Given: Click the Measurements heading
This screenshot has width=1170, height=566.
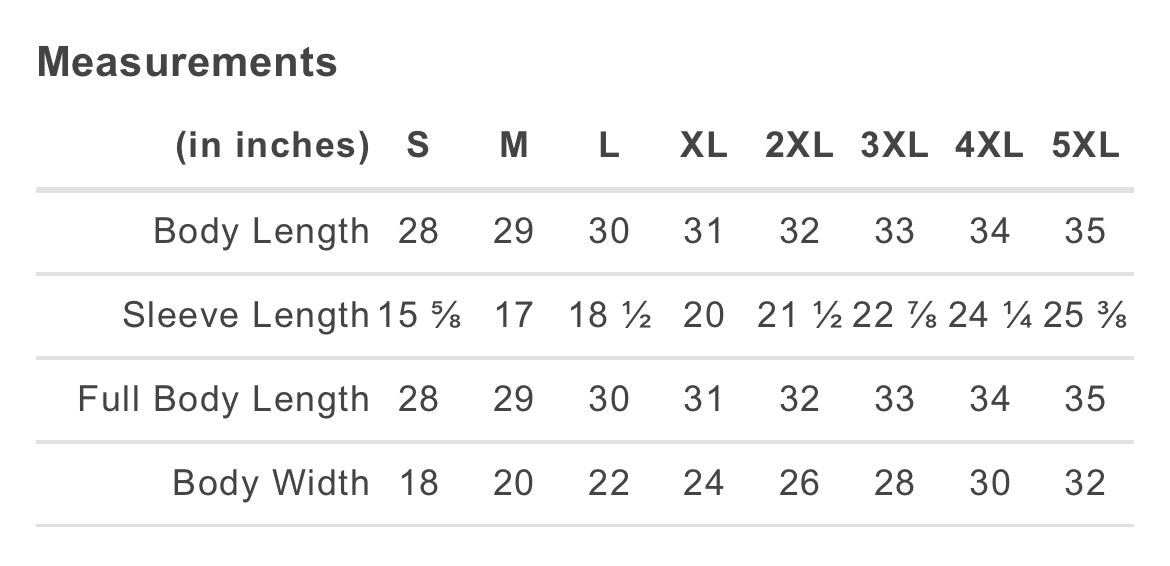Looking at the screenshot, I should click(187, 62).
